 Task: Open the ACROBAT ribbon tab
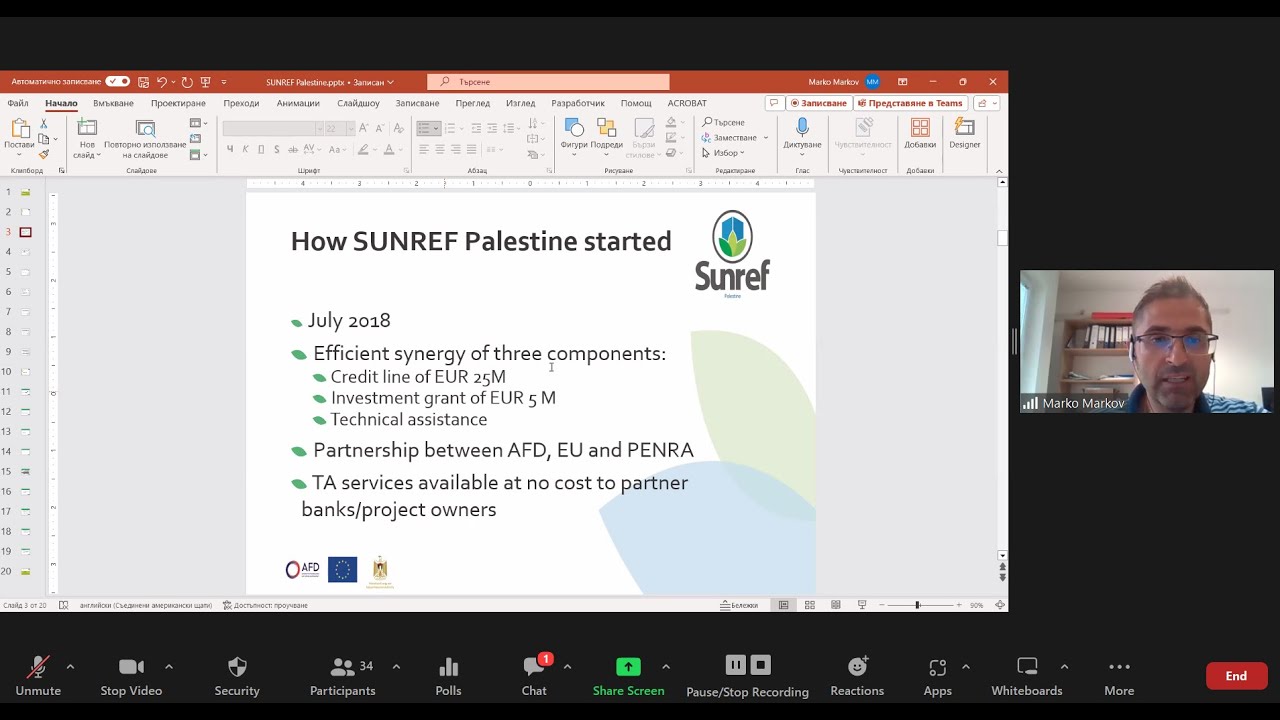click(687, 103)
